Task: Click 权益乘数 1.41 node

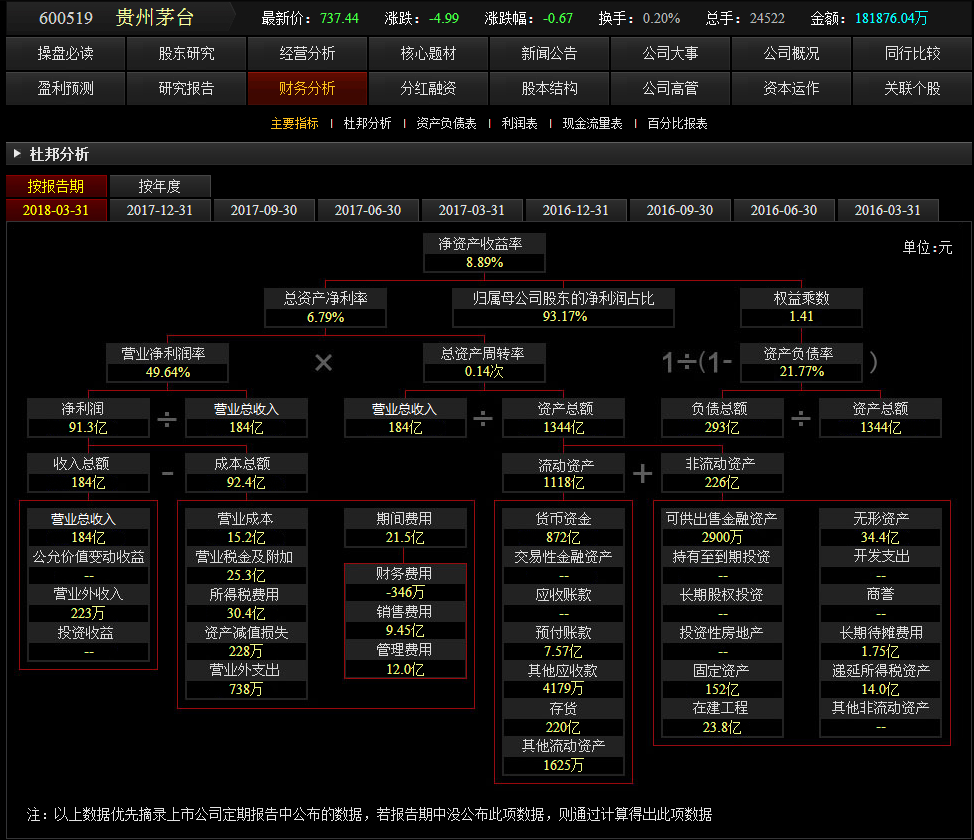Action: pos(801,308)
